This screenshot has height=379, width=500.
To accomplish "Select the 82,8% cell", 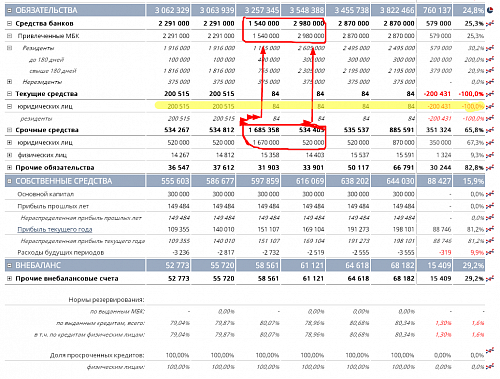I will click(474, 168).
